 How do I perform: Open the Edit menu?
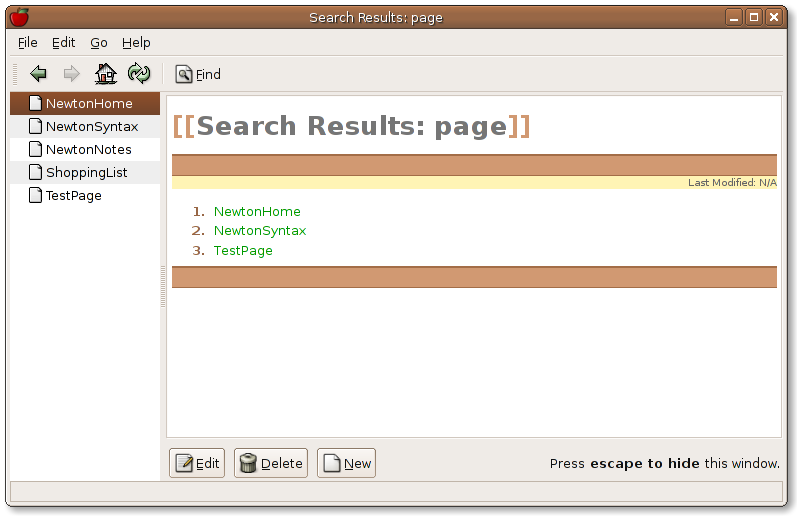coord(63,43)
